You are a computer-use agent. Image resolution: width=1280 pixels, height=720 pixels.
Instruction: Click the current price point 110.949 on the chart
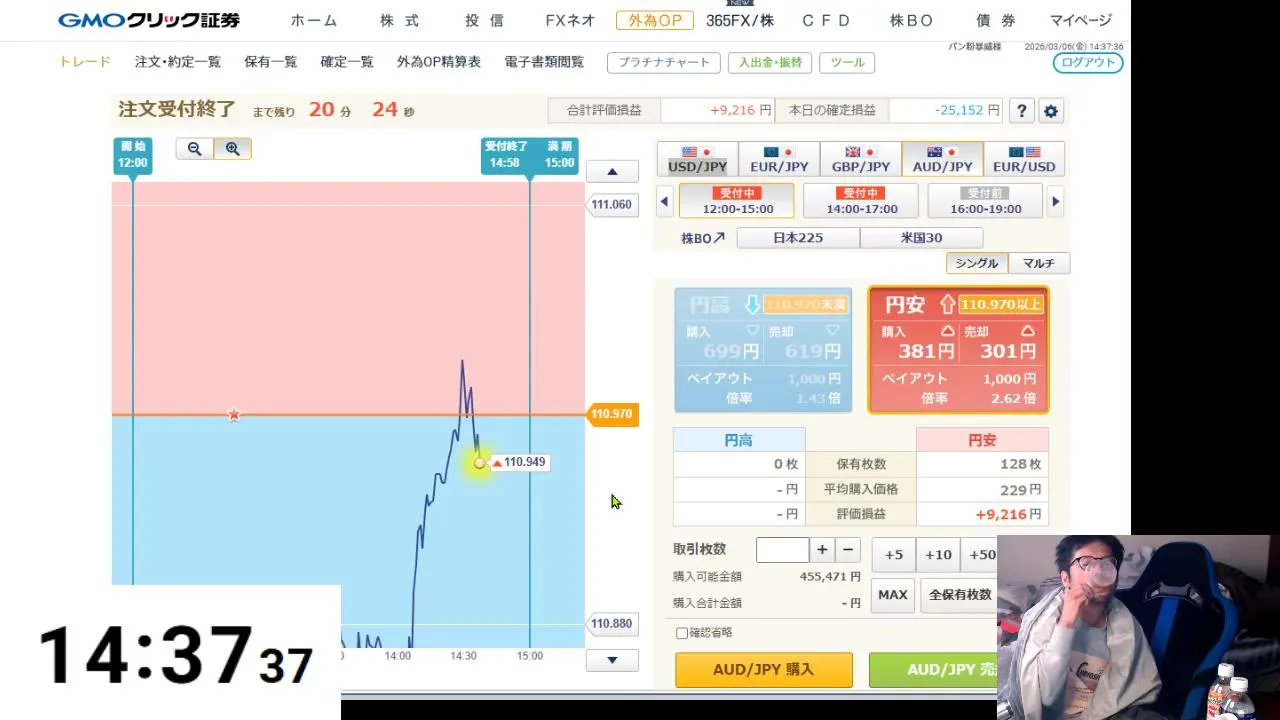tap(479, 462)
